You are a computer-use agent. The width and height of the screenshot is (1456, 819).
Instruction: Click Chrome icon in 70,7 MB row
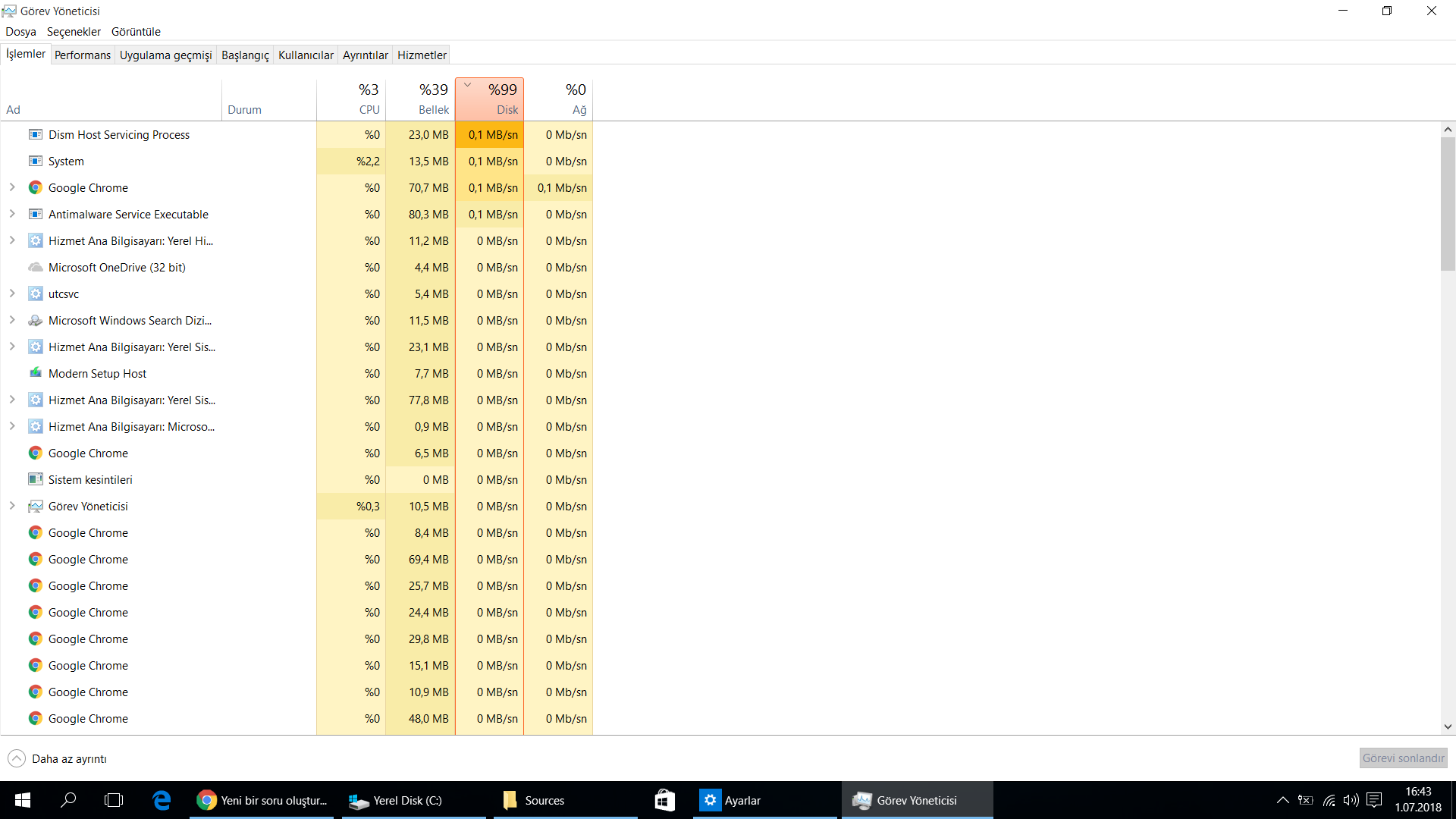pyautogui.click(x=35, y=187)
